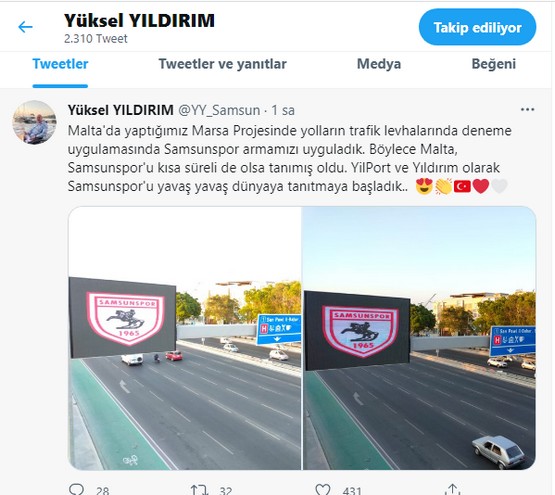Image resolution: width=555 pixels, height=495 pixels.
Task: Click the tweet text about Marsa Projesi
Action: (x=290, y=159)
